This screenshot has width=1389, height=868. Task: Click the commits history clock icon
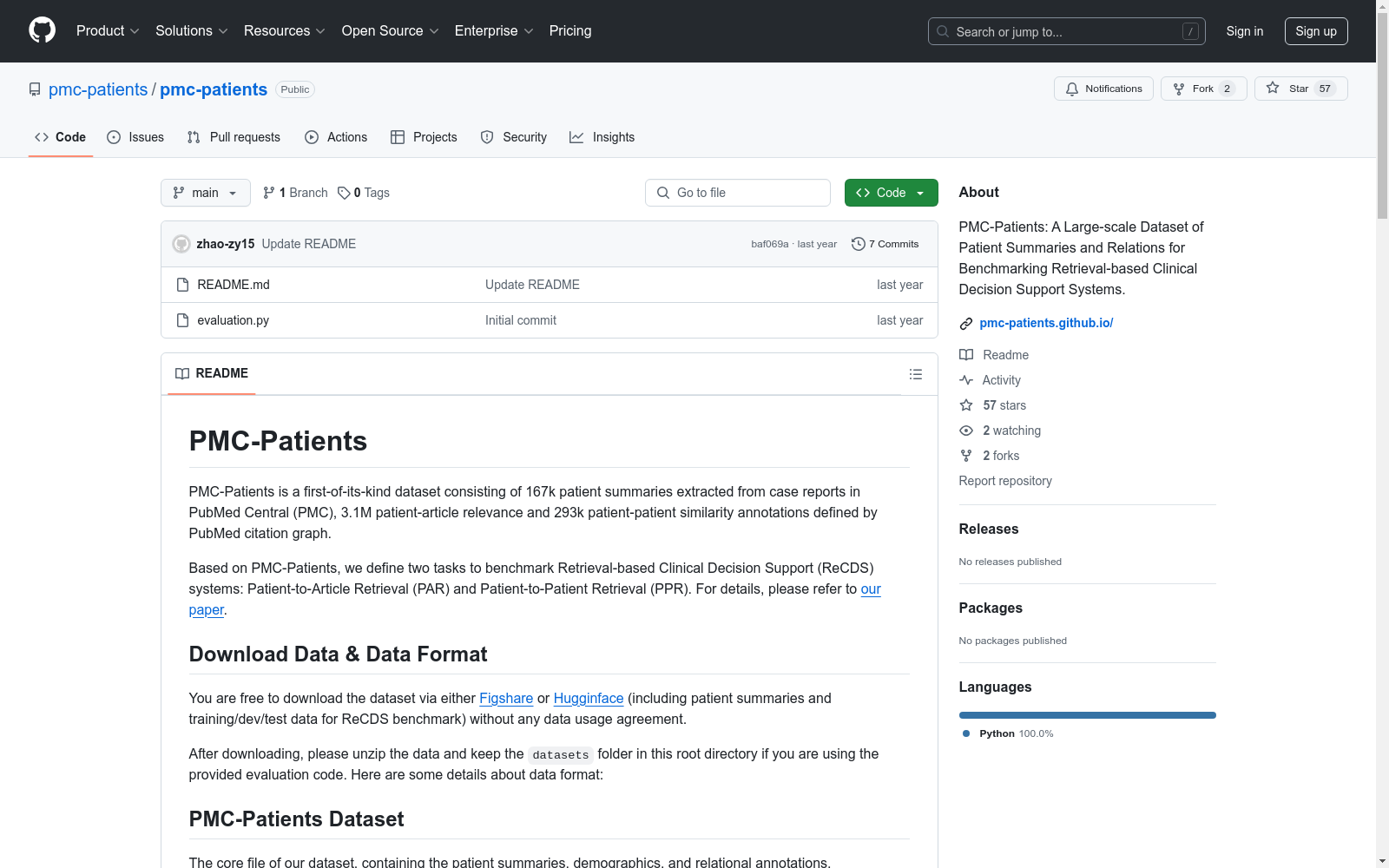click(859, 244)
